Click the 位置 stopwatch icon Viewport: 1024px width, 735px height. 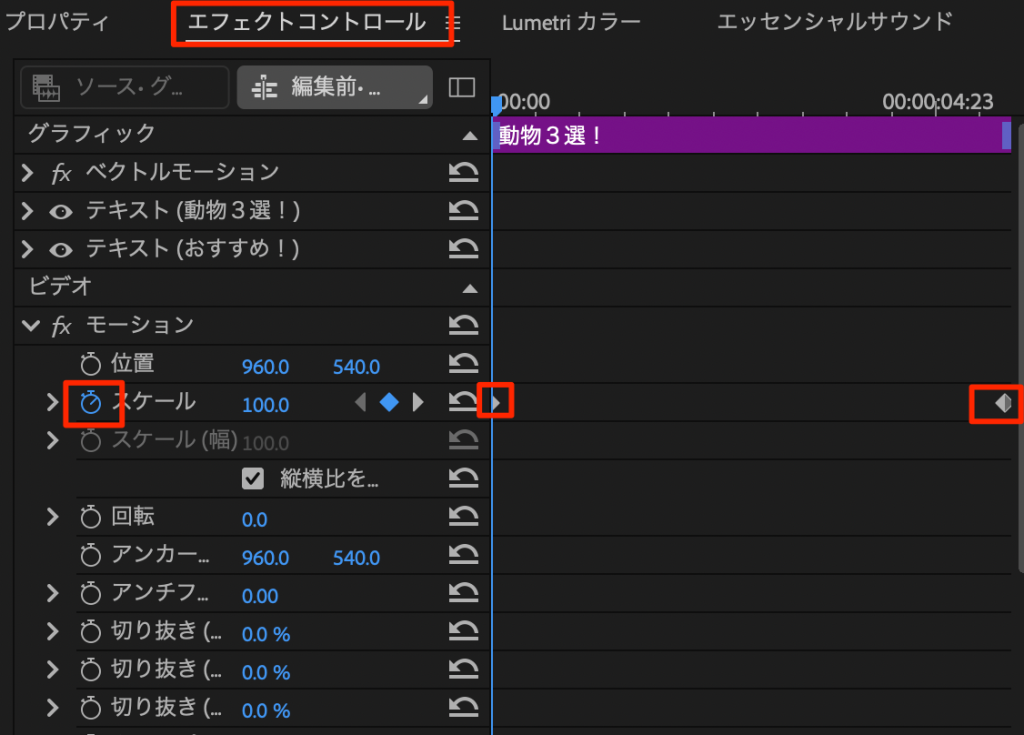point(91,365)
